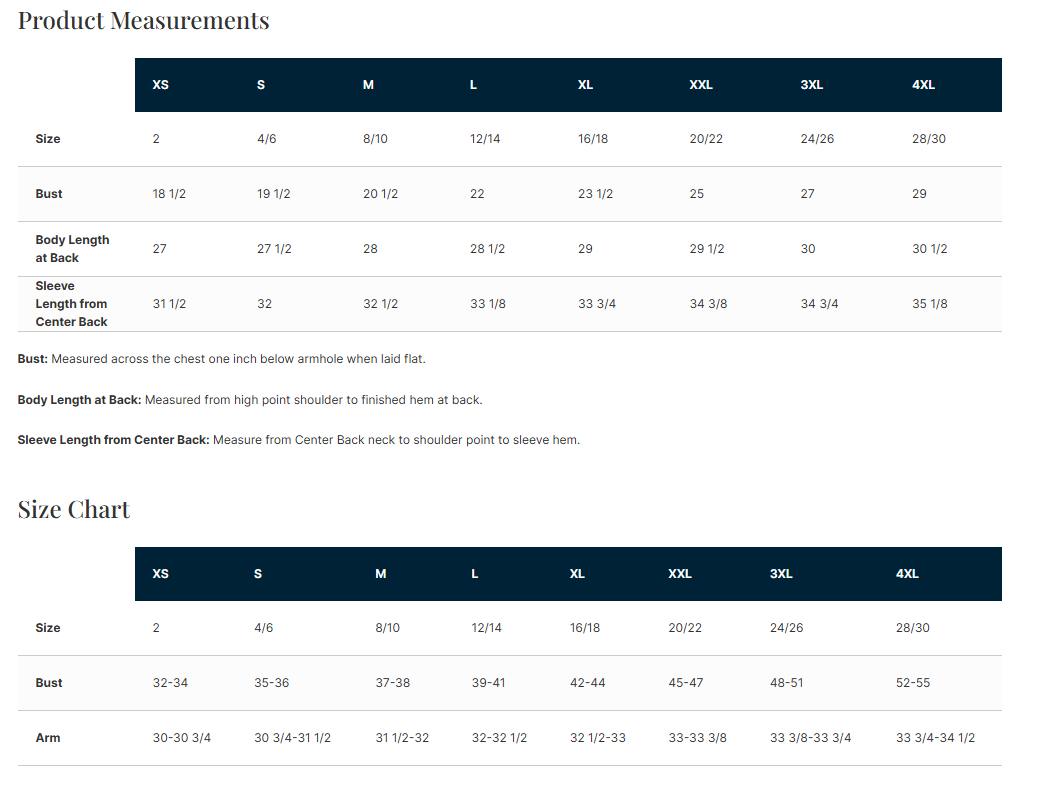Click the 33 1/8 sleeve length cell

[x=488, y=304]
